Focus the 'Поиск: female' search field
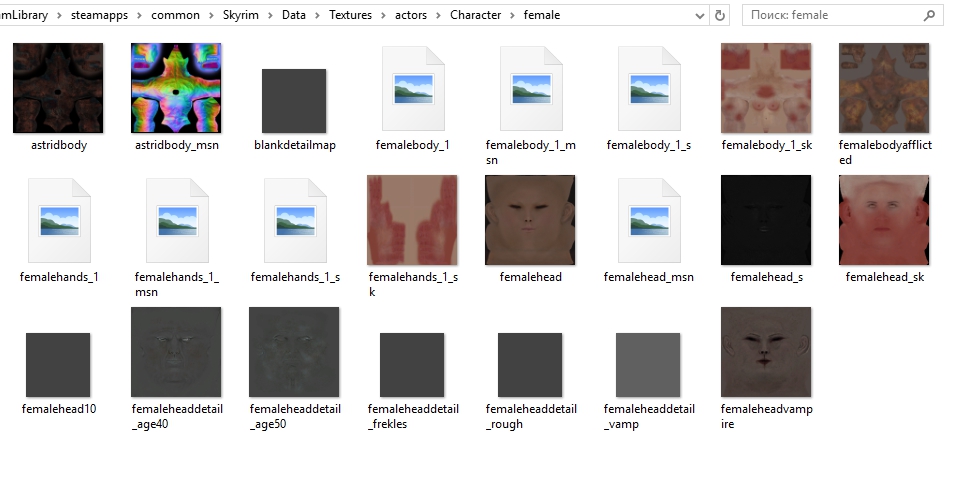 point(843,15)
